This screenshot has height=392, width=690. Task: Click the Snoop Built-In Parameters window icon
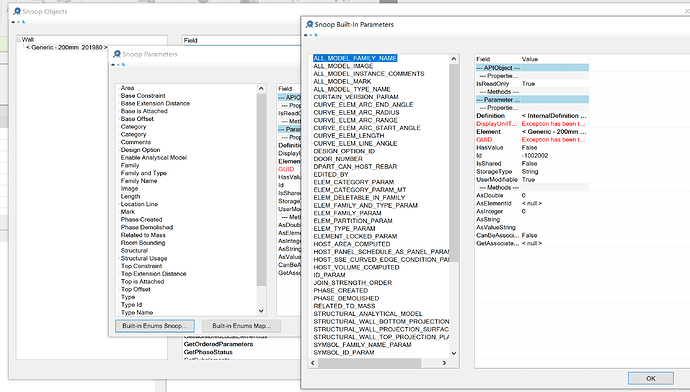coord(309,25)
